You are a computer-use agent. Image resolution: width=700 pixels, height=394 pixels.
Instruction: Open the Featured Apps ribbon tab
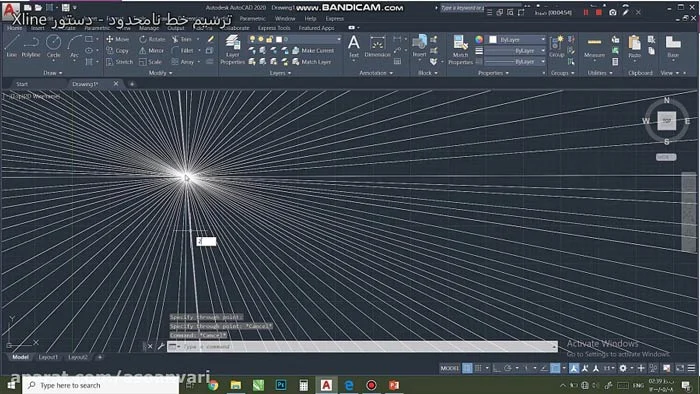(317, 28)
